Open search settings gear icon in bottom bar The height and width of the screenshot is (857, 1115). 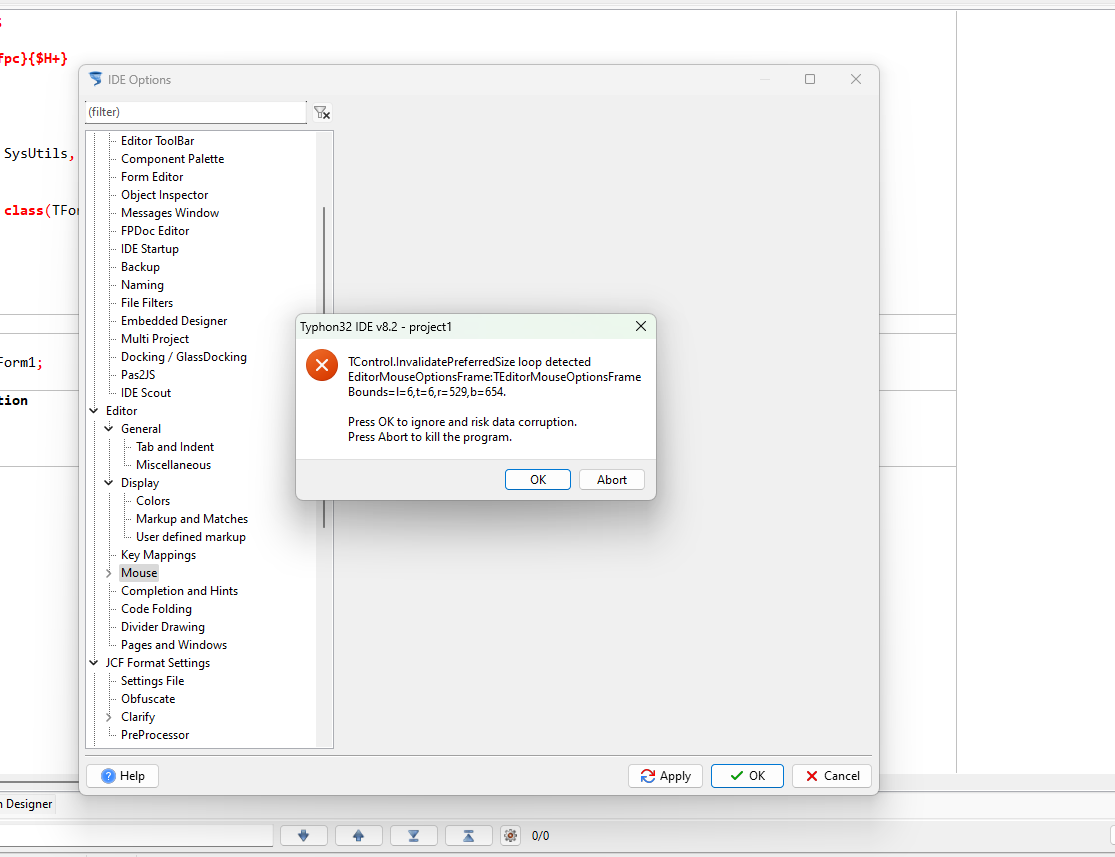(511, 836)
